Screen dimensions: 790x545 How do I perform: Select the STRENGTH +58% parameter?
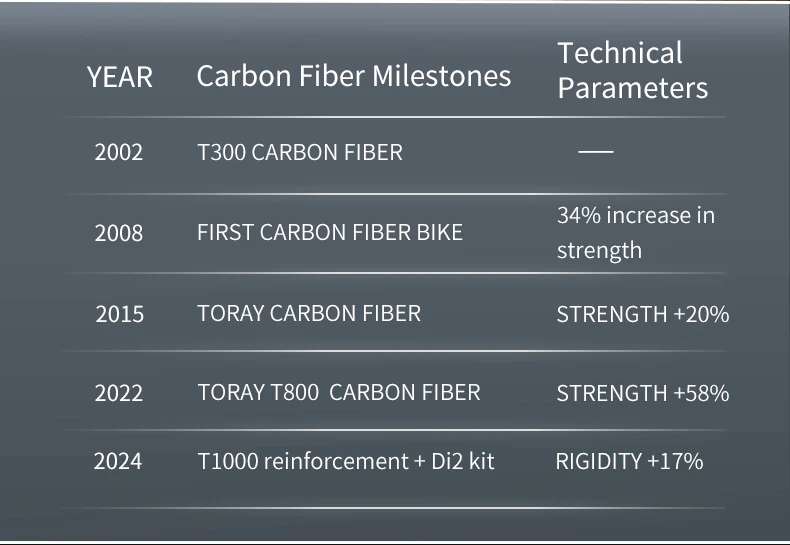pyautogui.click(x=642, y=393)
